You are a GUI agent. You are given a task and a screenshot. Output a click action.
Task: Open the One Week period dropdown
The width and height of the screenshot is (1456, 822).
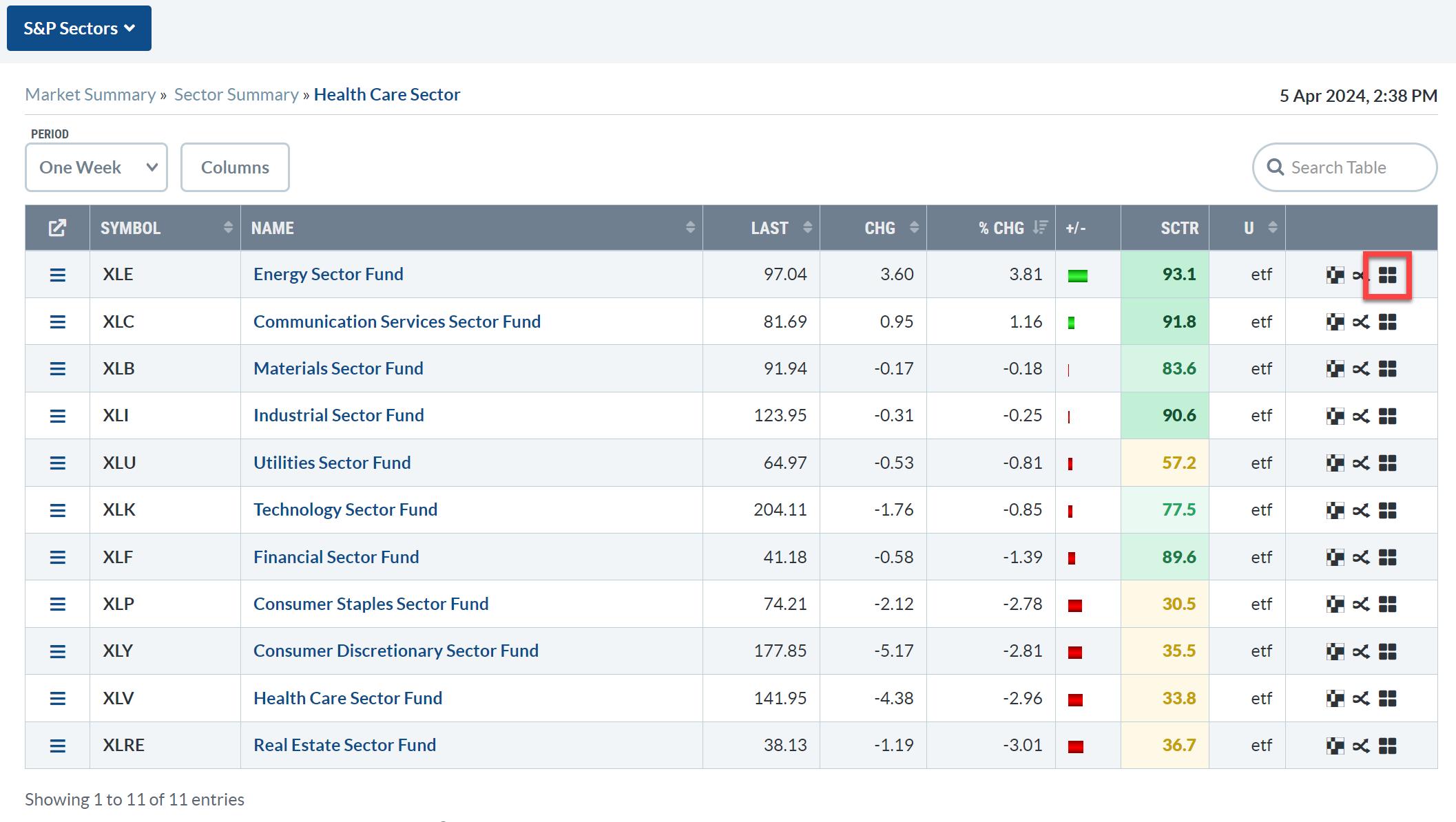tap(96, 167)
